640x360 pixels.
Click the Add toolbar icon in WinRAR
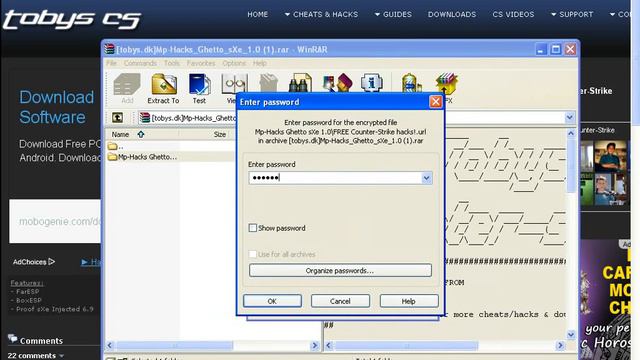pos(127,88)
